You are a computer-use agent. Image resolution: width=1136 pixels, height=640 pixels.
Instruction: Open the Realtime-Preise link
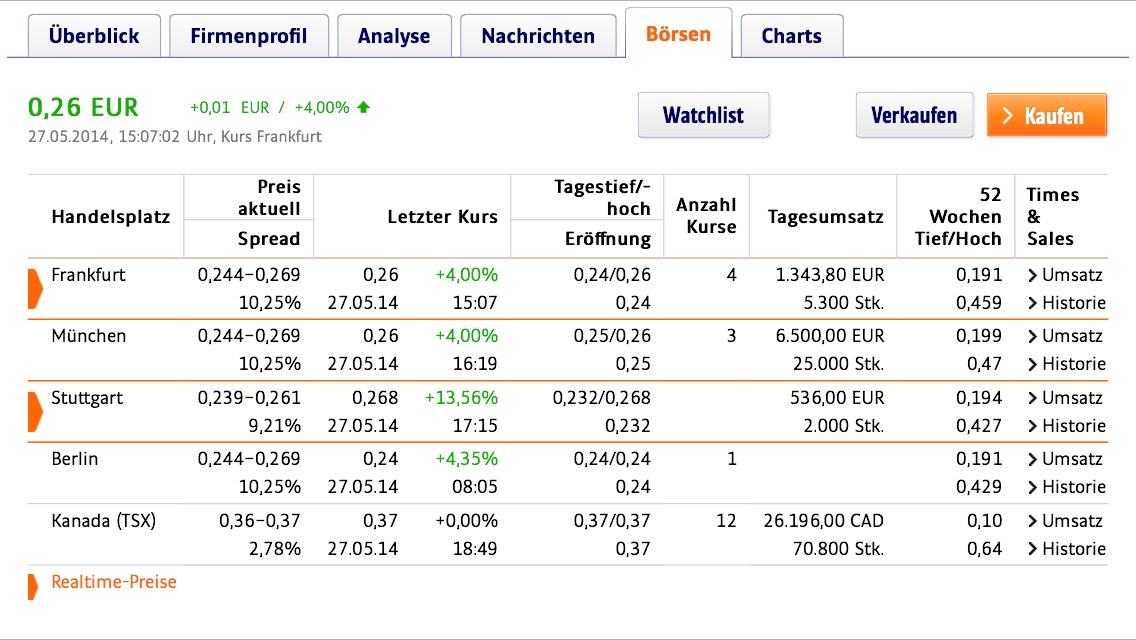pyautogui.click(x=114, y=582)
